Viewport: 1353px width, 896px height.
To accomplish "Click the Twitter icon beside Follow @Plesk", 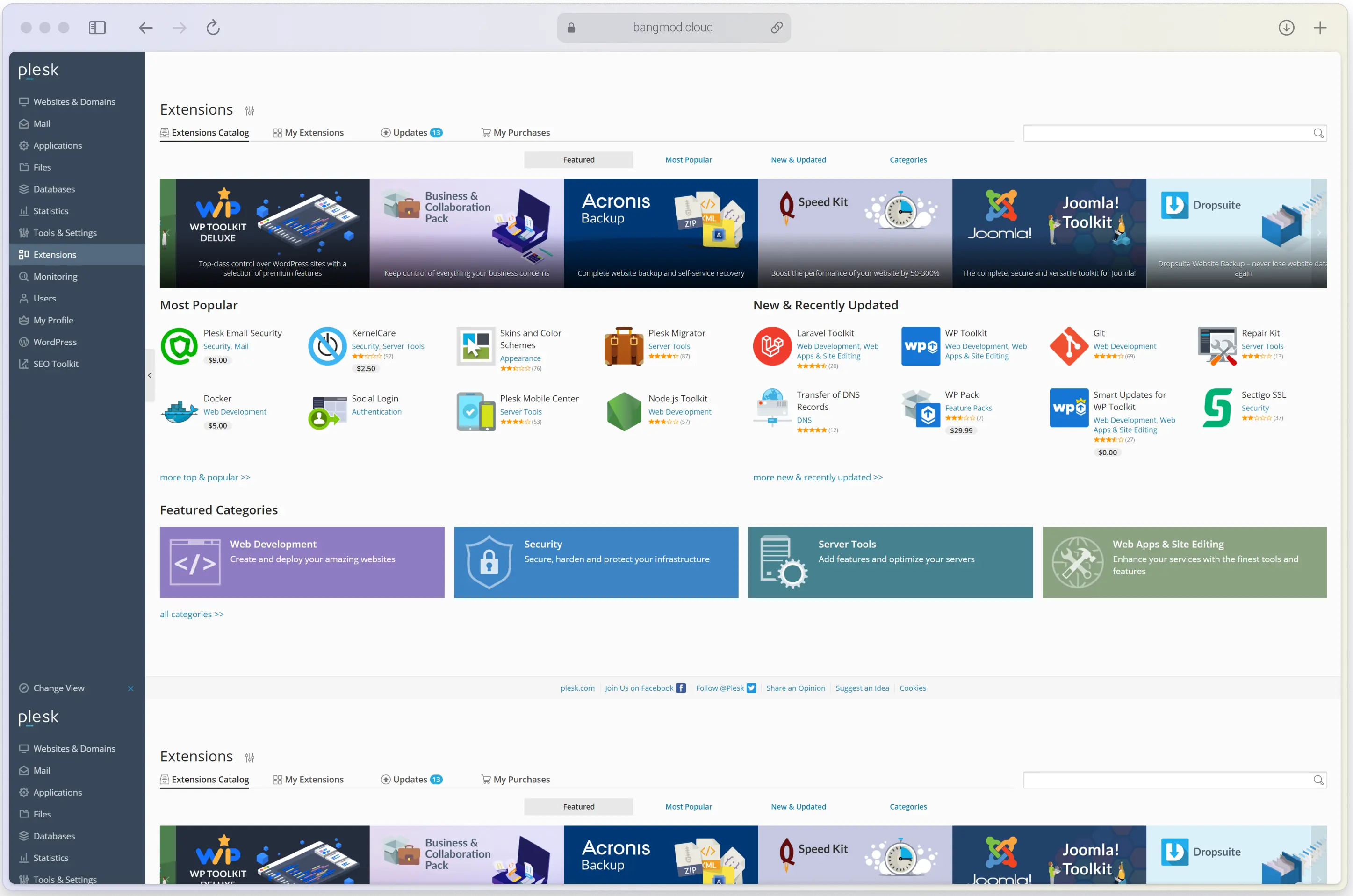I will (x=751, y=688).
